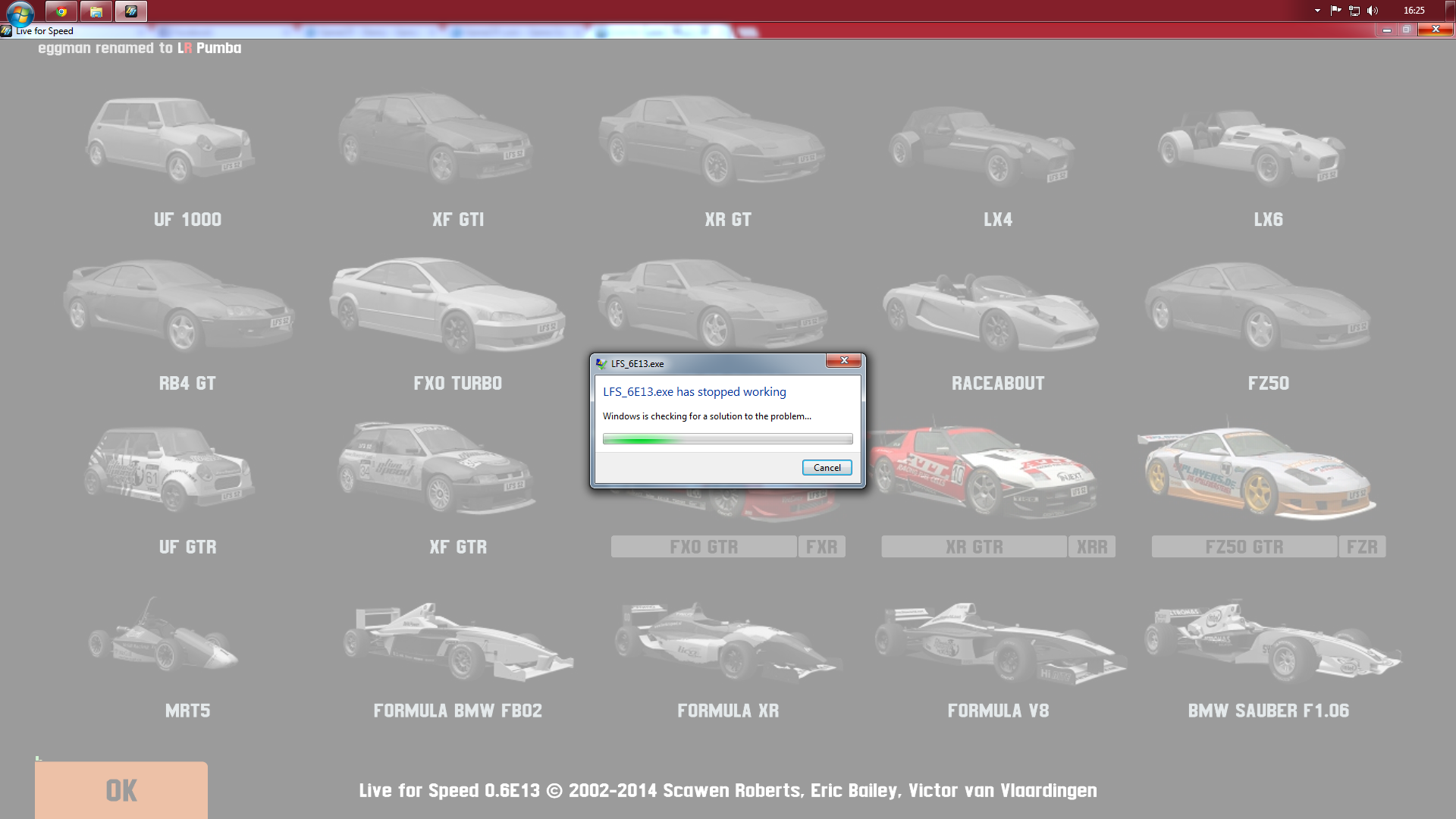Choose the LX6 roadster car icon
Screen dimensions: 1456x819
coord(1251,146)
